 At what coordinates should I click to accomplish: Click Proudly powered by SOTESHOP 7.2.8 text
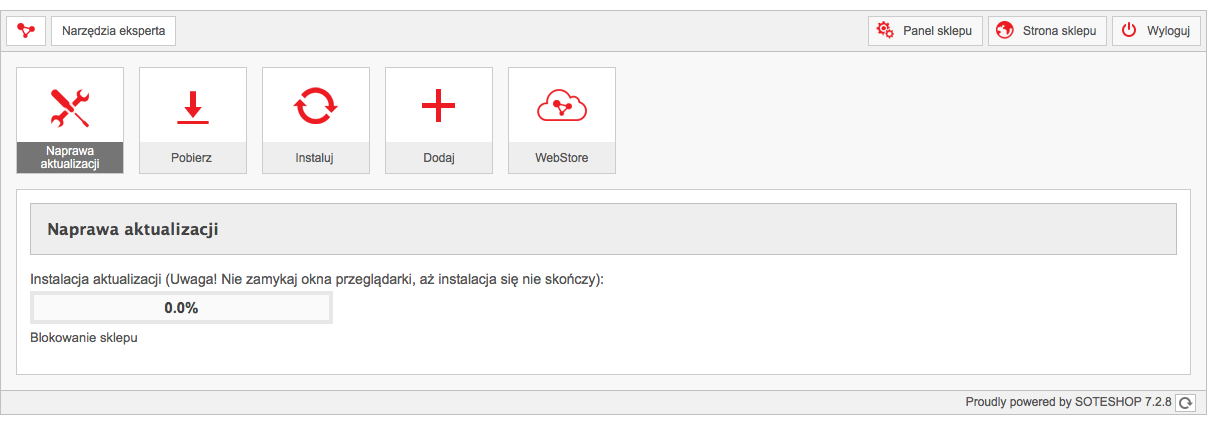tap(1068, 402)
